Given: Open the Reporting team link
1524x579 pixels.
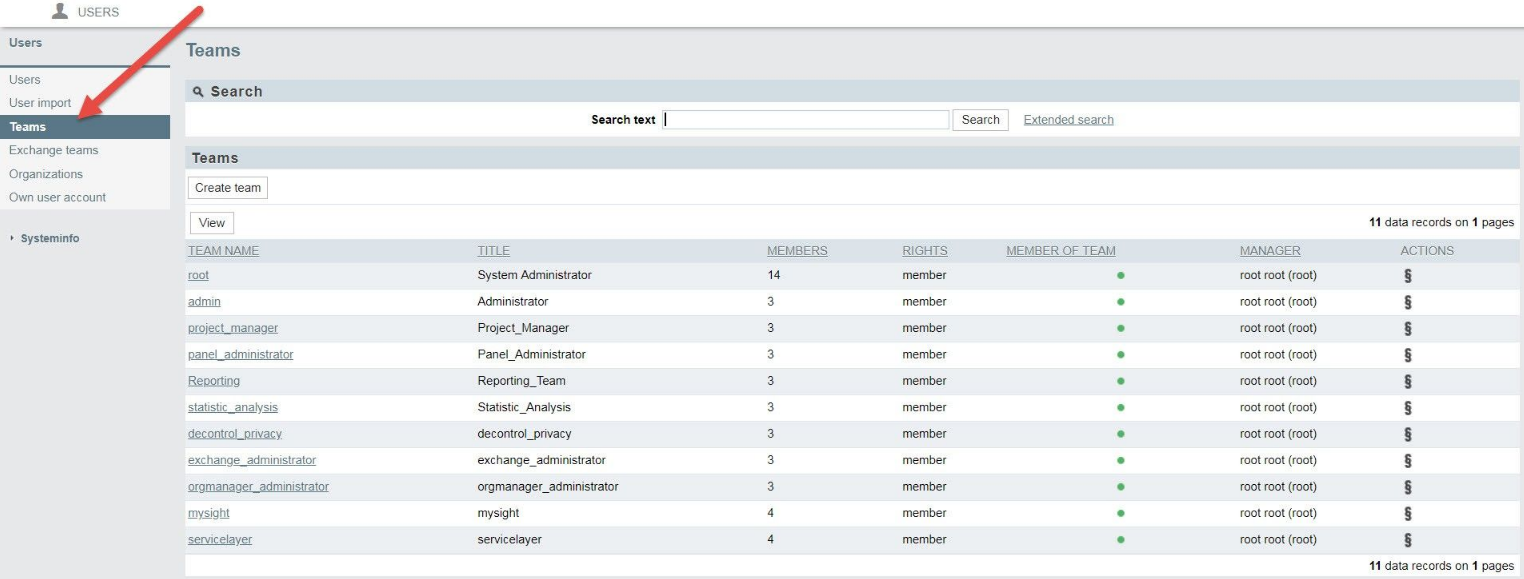Looking at the screenshot, I should pos(214,381).
